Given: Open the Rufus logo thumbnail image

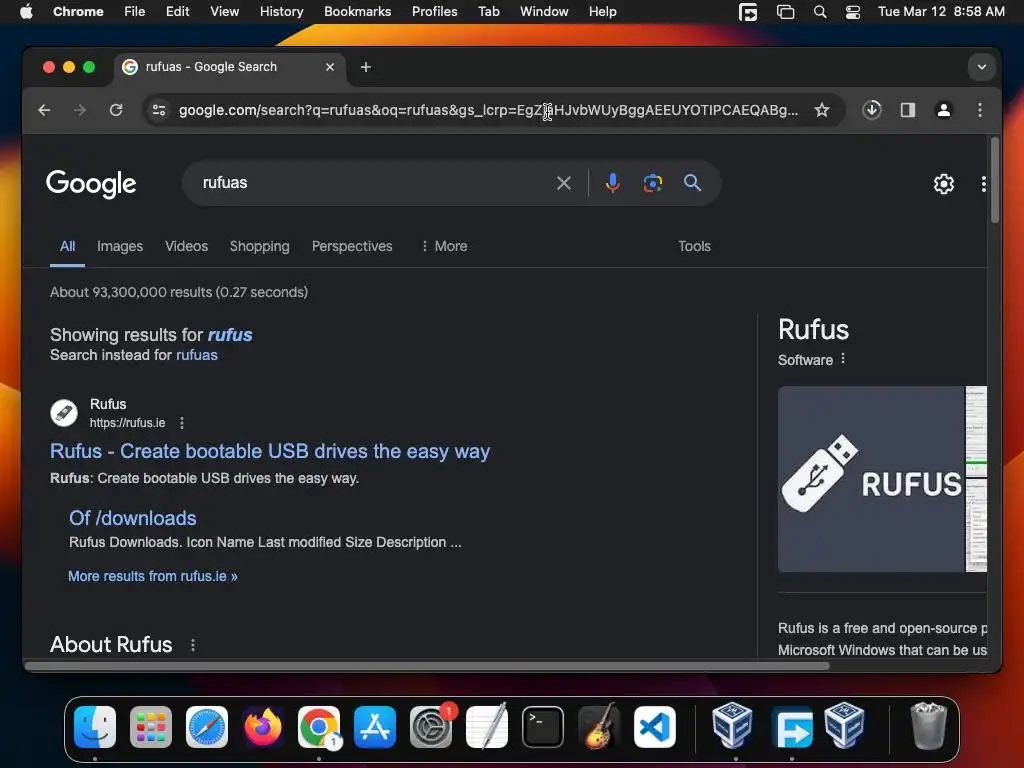Looking at the screenshot, I should click(871, 479).
